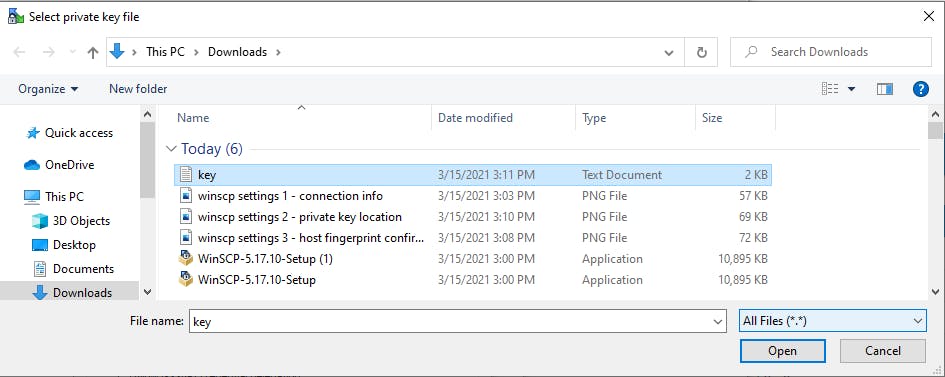Open recent locations dropdown chevron
The image size is (945, 377).
(72, 53)
